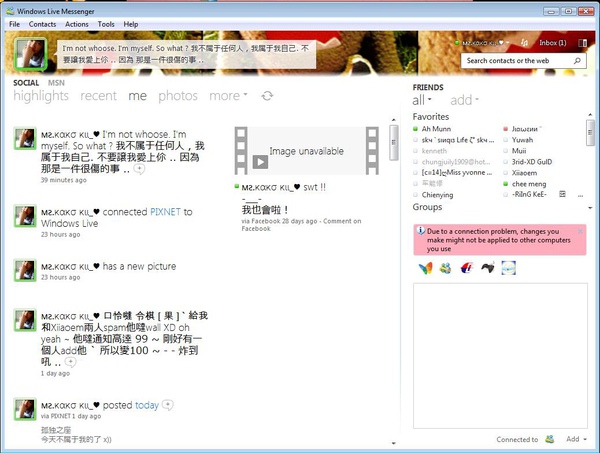600x453 pixels.
Task: Open the File menu
Action: tap(15, 24)
